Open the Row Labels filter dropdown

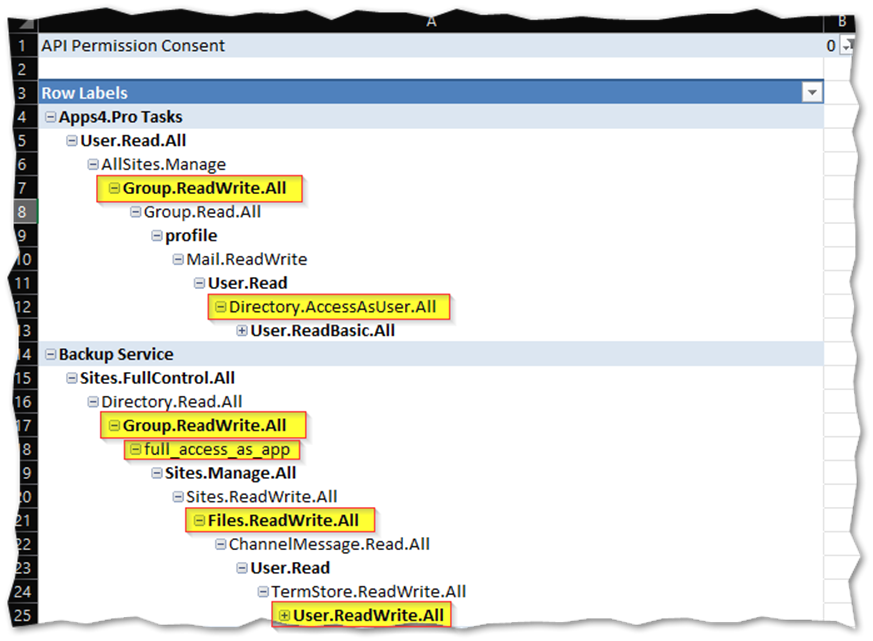(810, 92)
